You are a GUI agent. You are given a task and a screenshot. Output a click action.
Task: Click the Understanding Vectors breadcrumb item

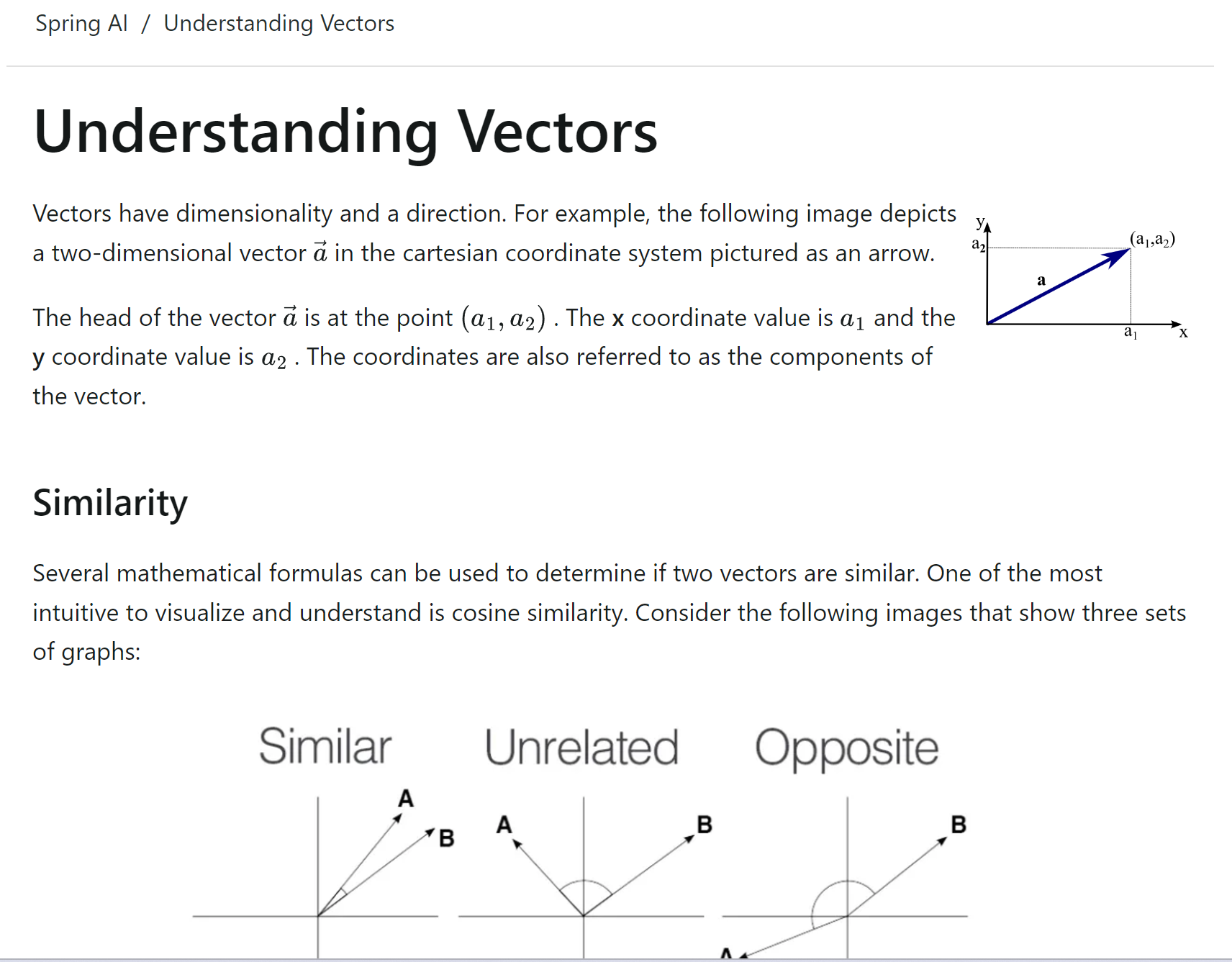278,23
